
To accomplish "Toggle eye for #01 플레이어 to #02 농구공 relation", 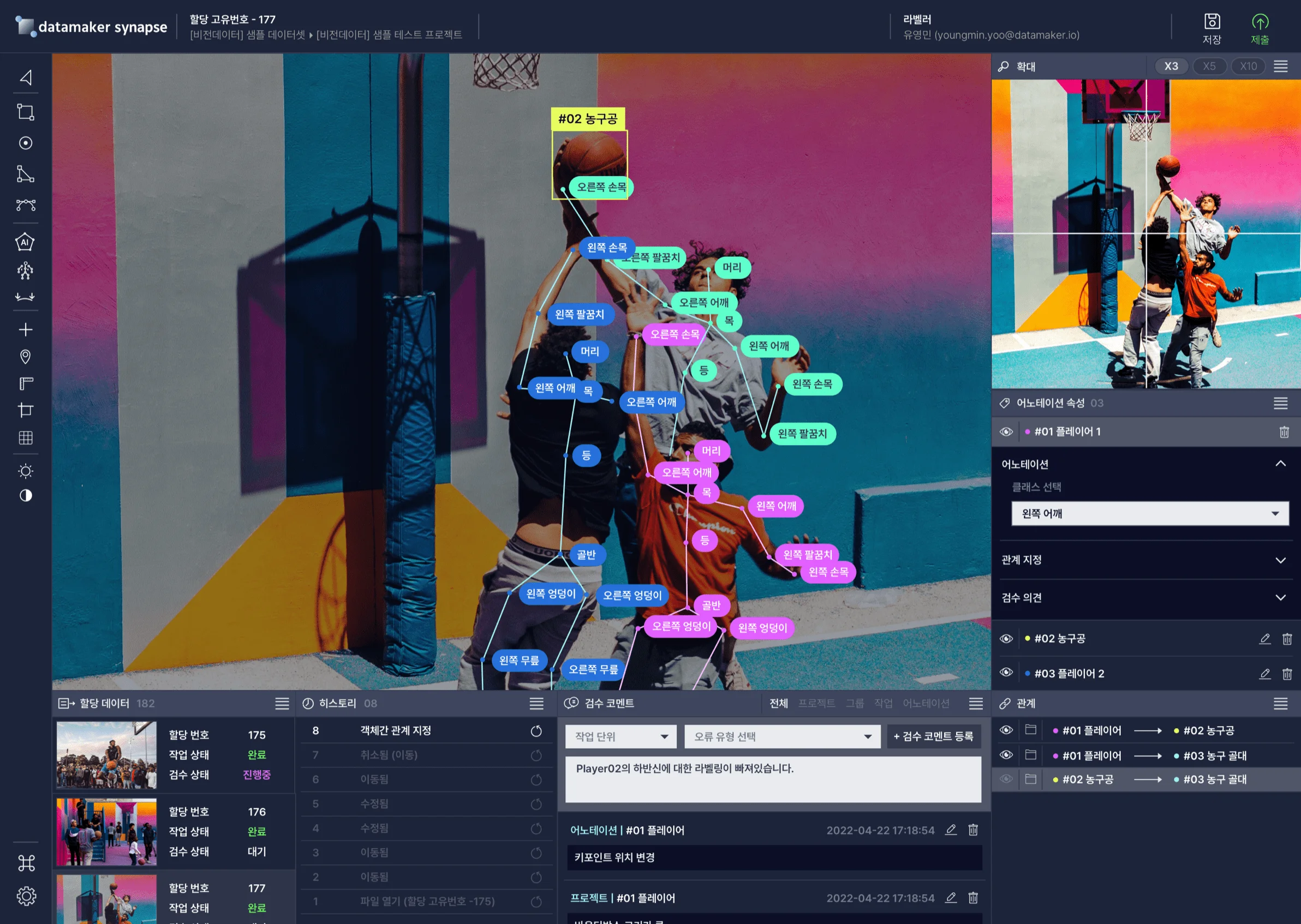I will (x=1006, y=730).
